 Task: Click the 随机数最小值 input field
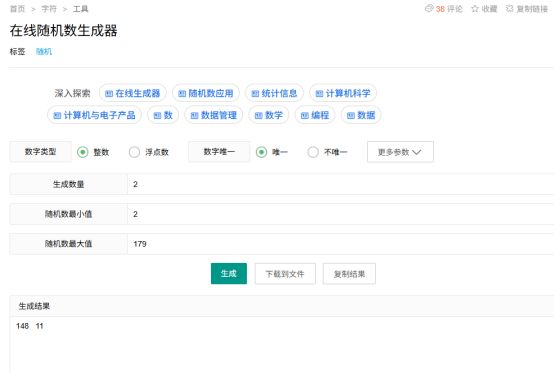click(x=340, y=214)
